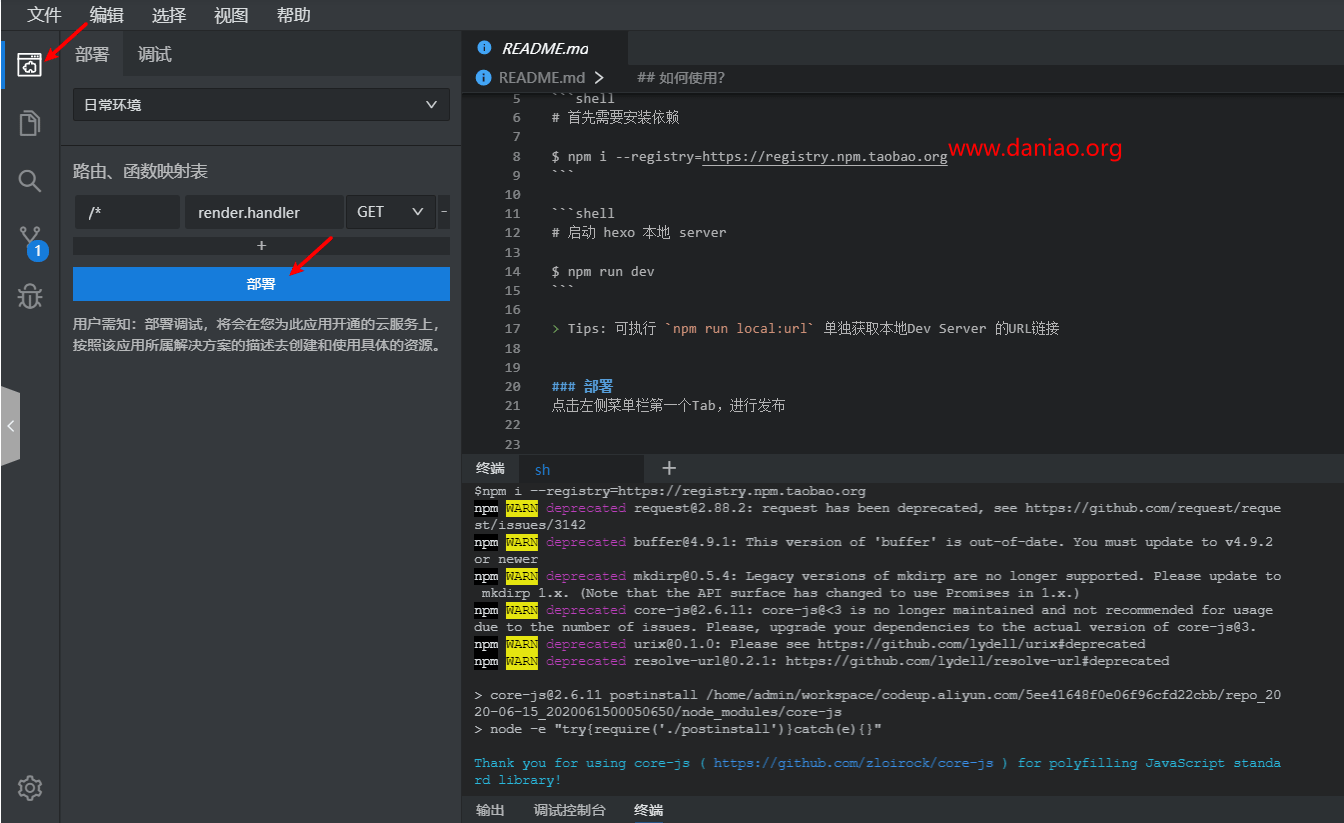Click the github.com/lydell/resolve-url#deprecated terminal link

click(977, 661)
